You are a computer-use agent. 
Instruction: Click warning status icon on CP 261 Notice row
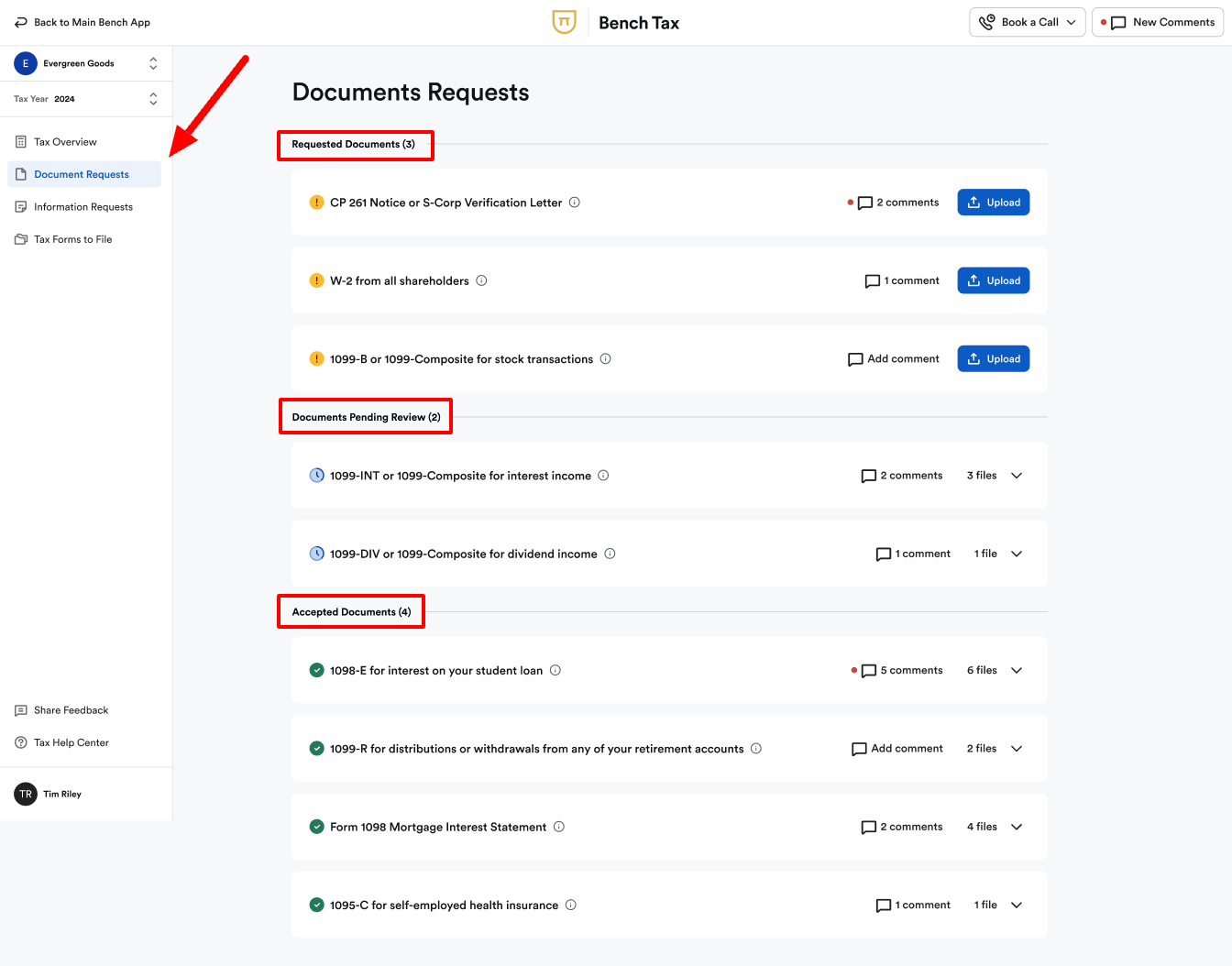tap(316, 203)
